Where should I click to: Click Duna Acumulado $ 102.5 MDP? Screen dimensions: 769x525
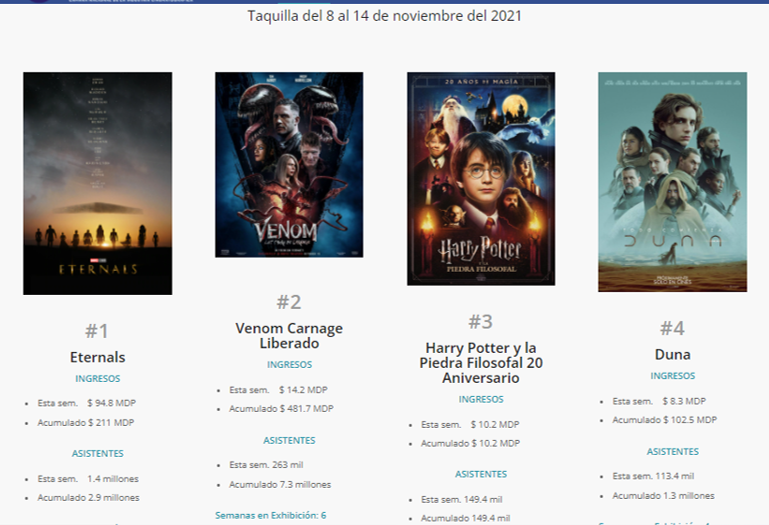point(665,420)
